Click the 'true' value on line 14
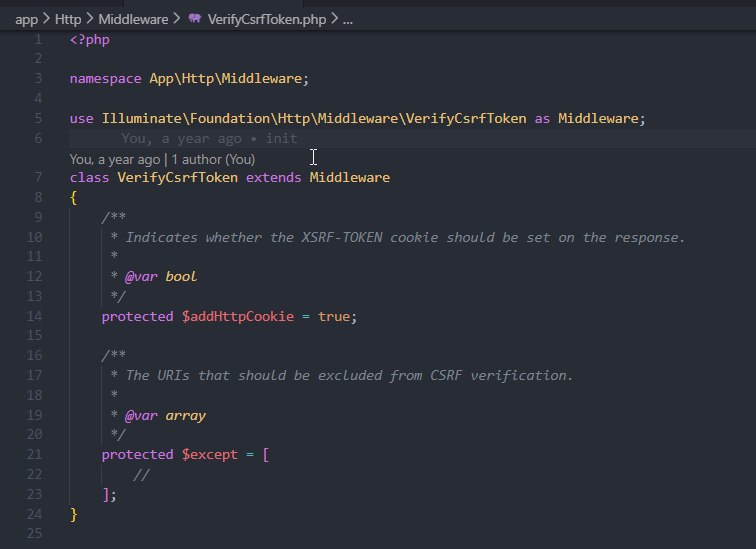 coord(334,317)
